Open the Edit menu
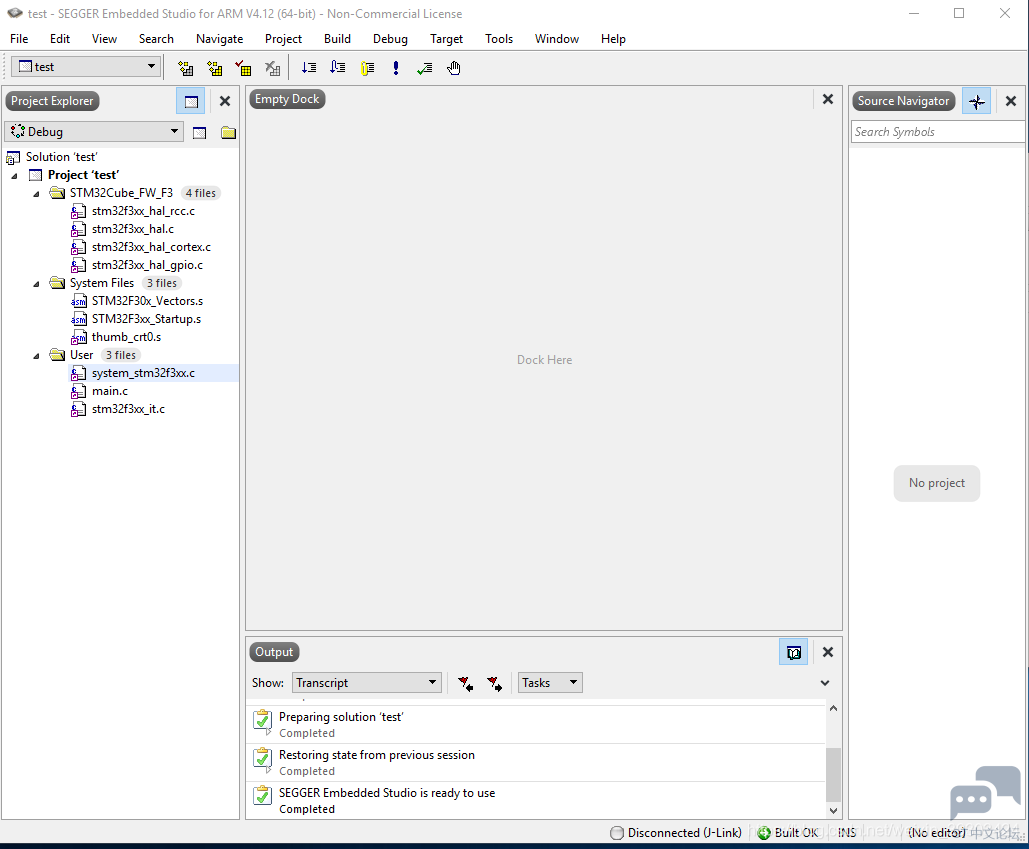 (x=60, y=39)
